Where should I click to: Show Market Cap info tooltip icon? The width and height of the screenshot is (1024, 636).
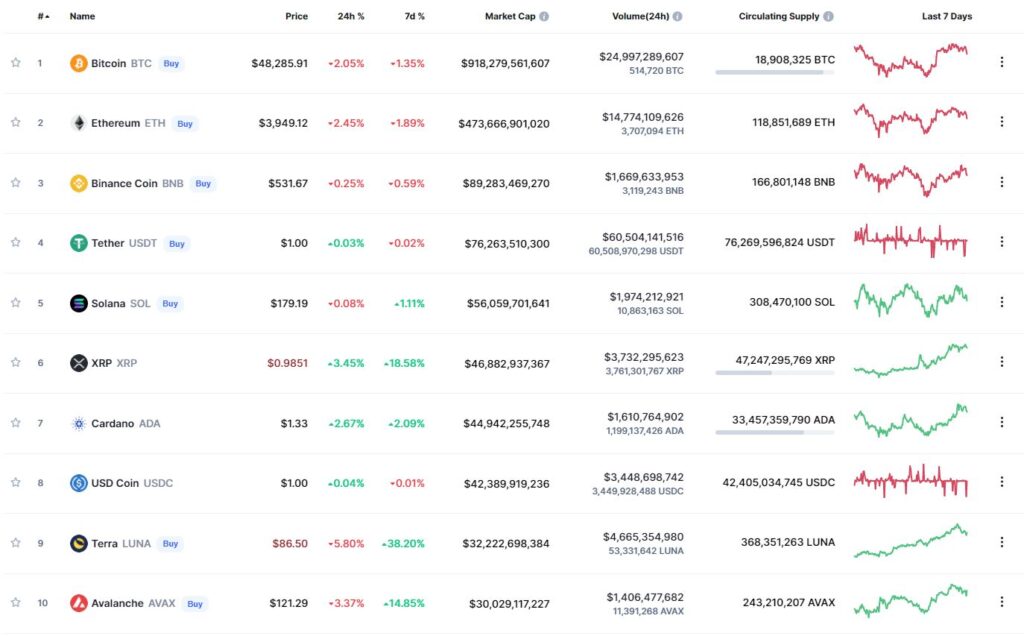544,16
